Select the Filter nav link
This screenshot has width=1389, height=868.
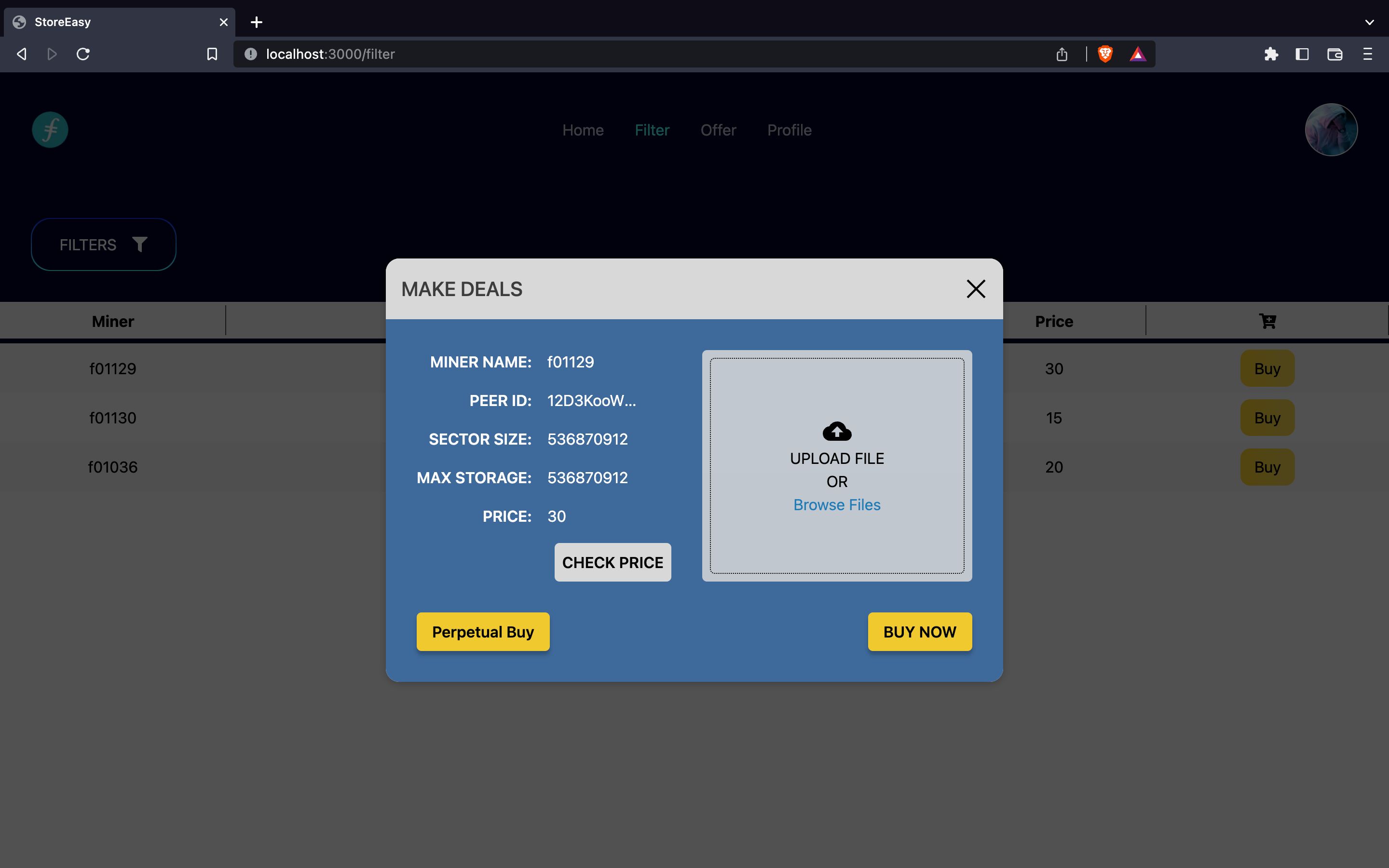[652, 130]
